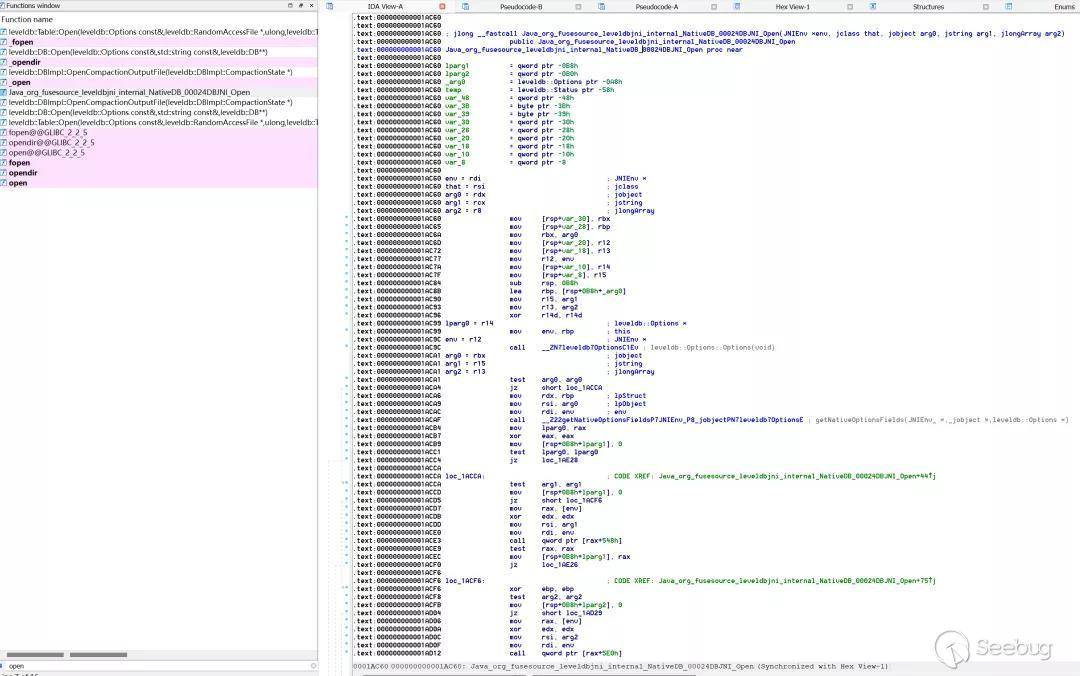The height and width of the screenshot is (676, 1080).
Task: Clear the function filter with the circle icon
Action: click(313, 666)
